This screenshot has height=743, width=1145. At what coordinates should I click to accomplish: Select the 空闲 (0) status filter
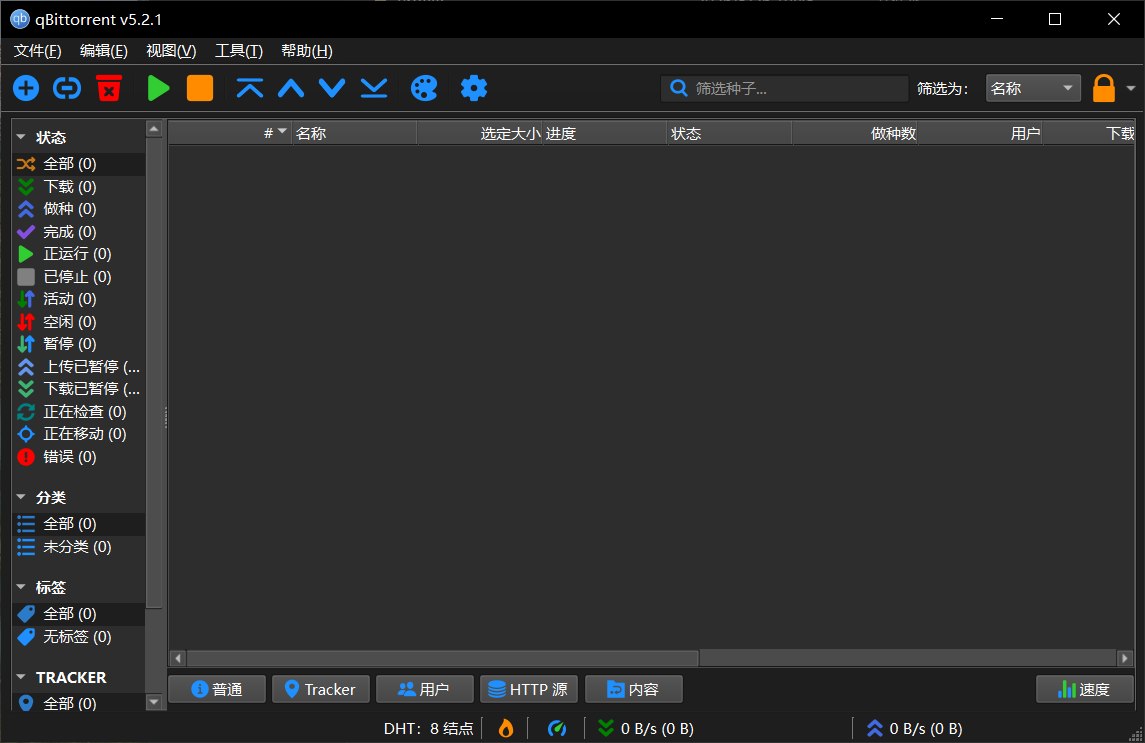click(x=79, y=321)
